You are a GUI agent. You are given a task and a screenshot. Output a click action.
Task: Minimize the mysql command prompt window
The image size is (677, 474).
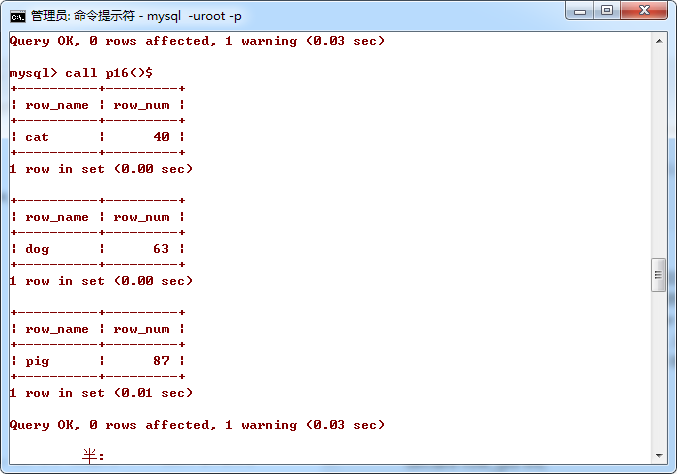[x=581, y=11]
